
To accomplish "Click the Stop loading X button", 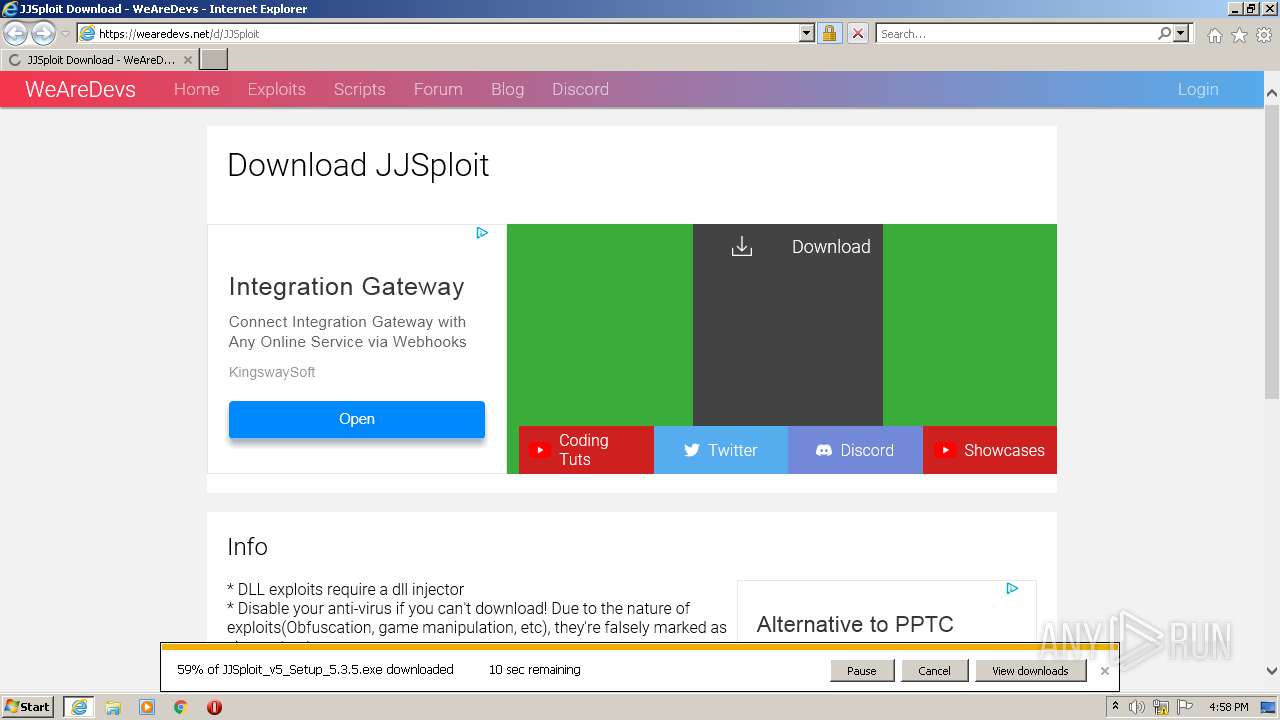I will tap(857, 33).
